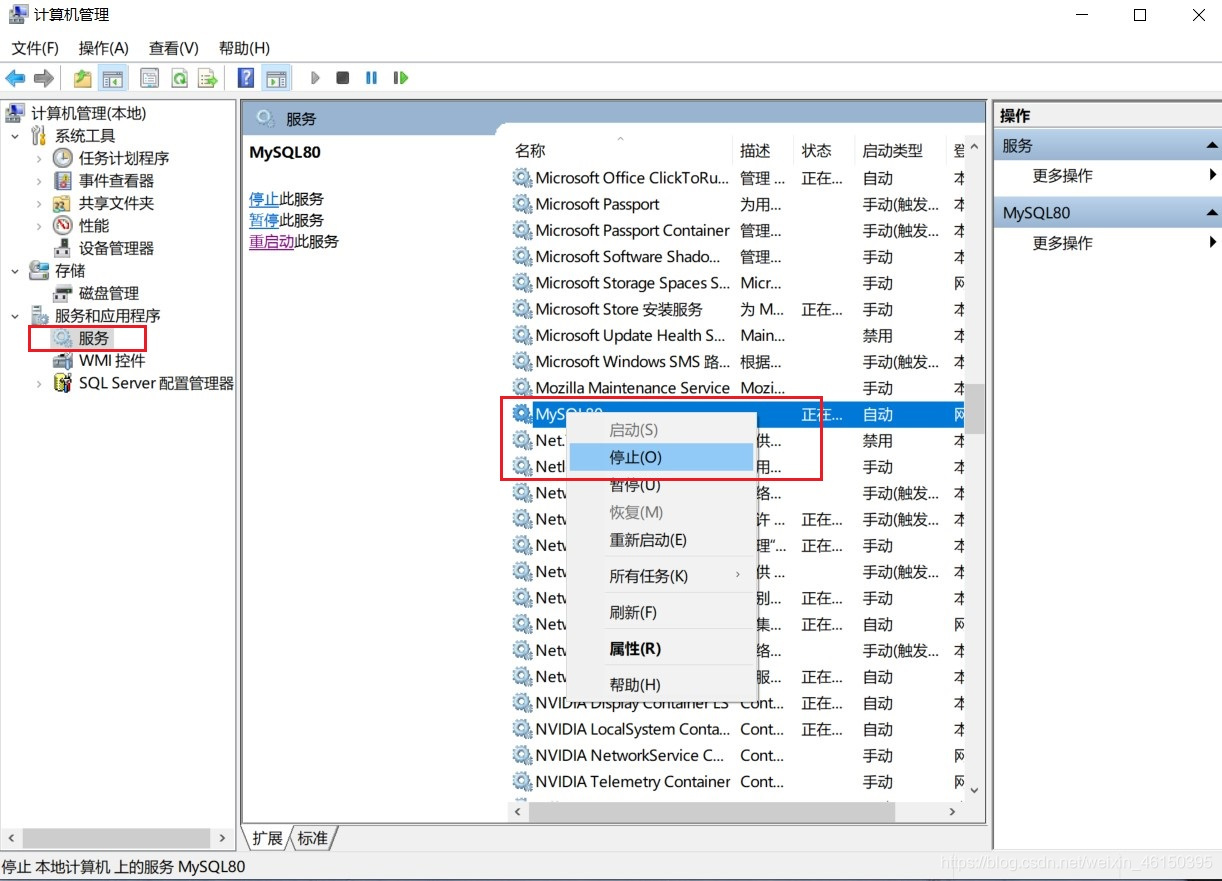Image resolution: width=1222 pixels, height=881 pixels.
Task: Open the 操作(A) menu
Action: click(104, 48)
